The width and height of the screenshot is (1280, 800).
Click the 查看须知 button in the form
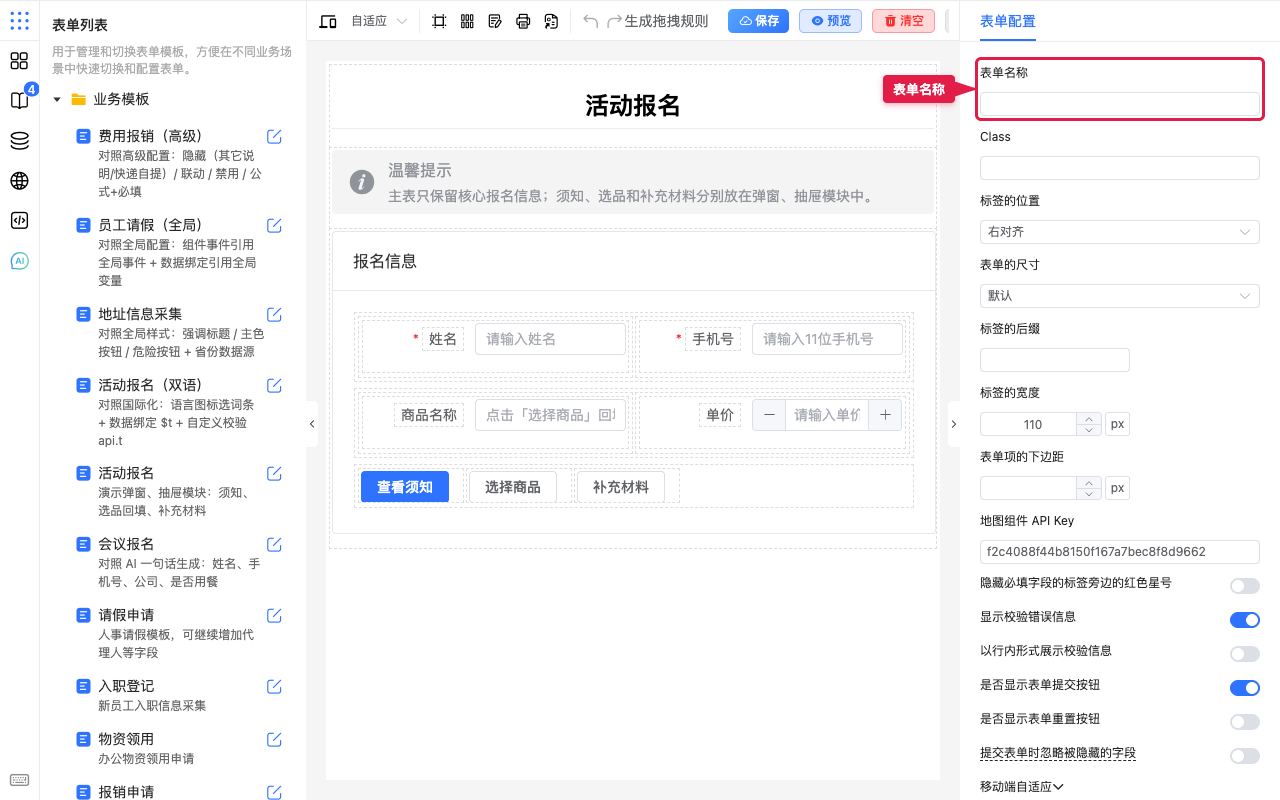pyautogui.click(x=405, y=487)
